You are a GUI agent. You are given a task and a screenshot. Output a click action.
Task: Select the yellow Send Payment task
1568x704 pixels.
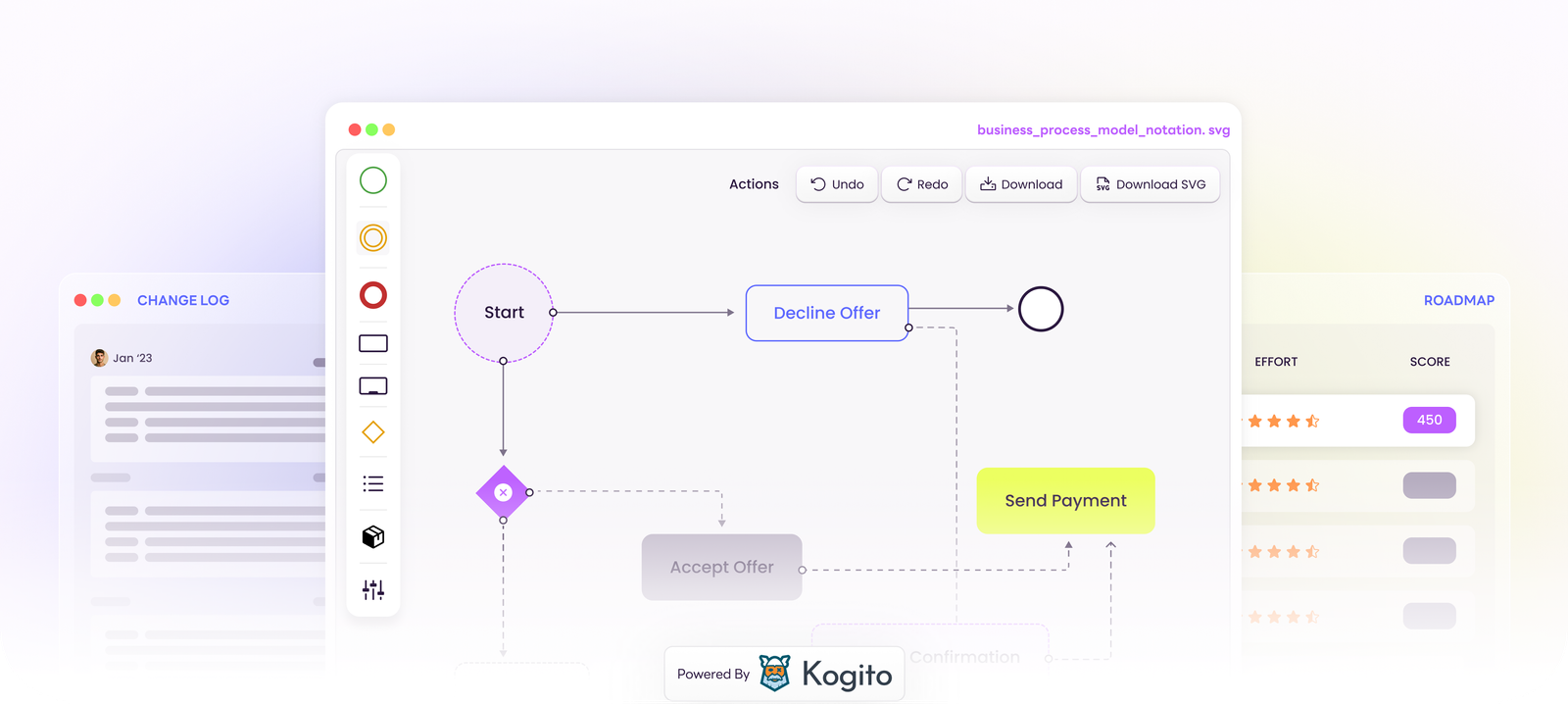pyautogui.click(x=1065, y=501)
